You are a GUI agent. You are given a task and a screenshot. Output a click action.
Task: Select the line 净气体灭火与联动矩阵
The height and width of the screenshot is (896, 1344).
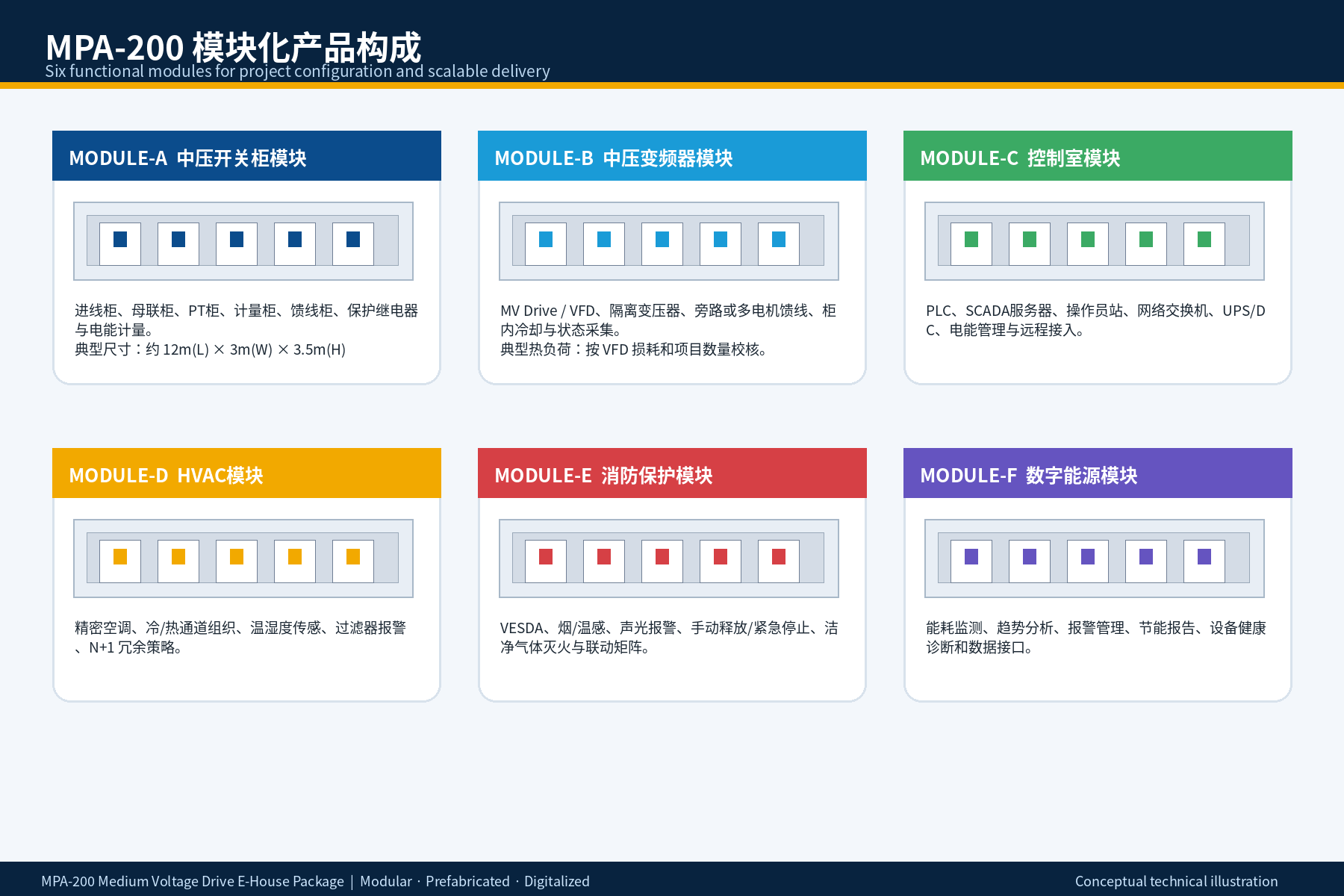click(x=576, y=647)
